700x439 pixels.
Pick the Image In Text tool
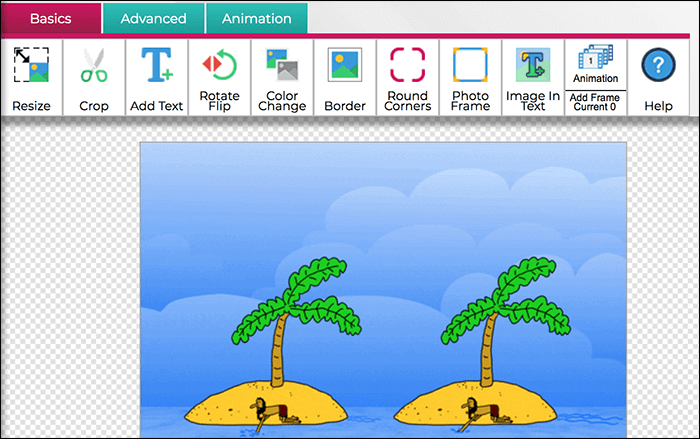point(533,67)
